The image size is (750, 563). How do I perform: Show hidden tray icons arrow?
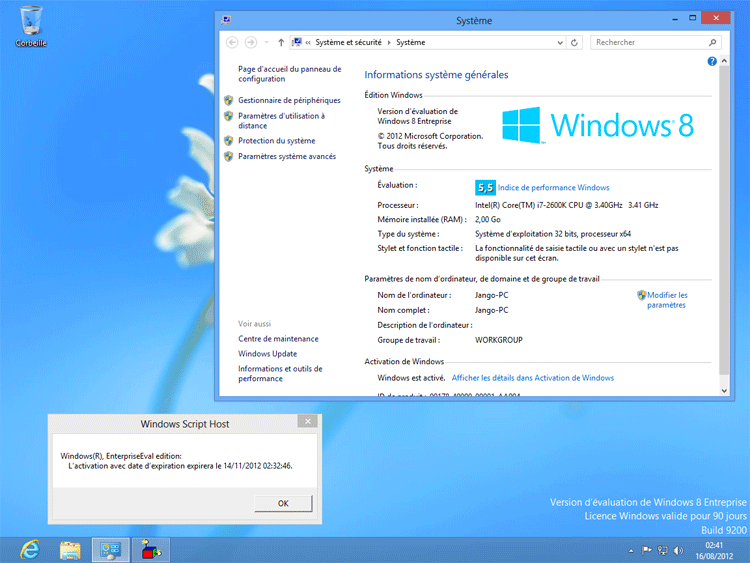click(631, 551)
